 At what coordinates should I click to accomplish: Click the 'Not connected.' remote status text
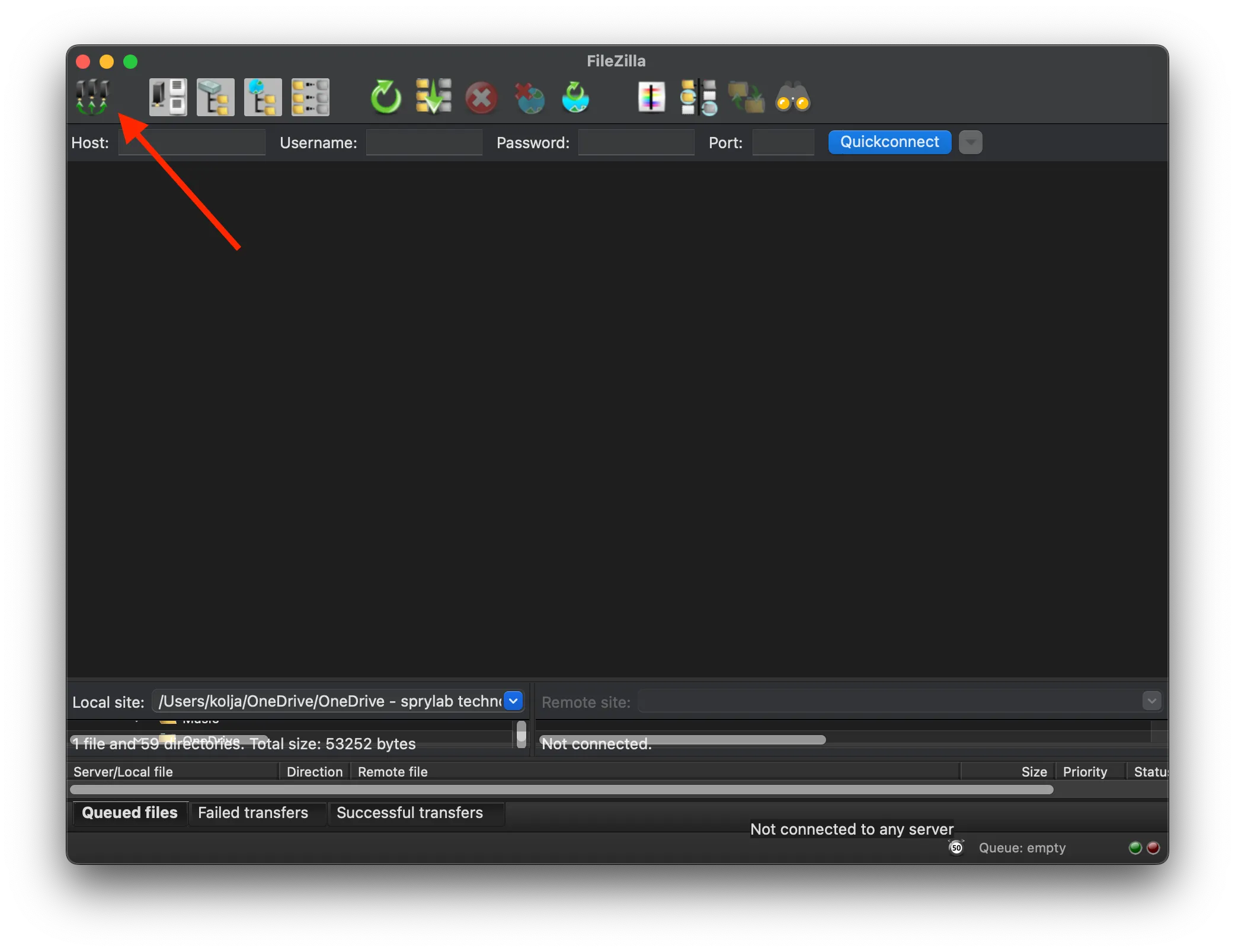coord(597,744)
